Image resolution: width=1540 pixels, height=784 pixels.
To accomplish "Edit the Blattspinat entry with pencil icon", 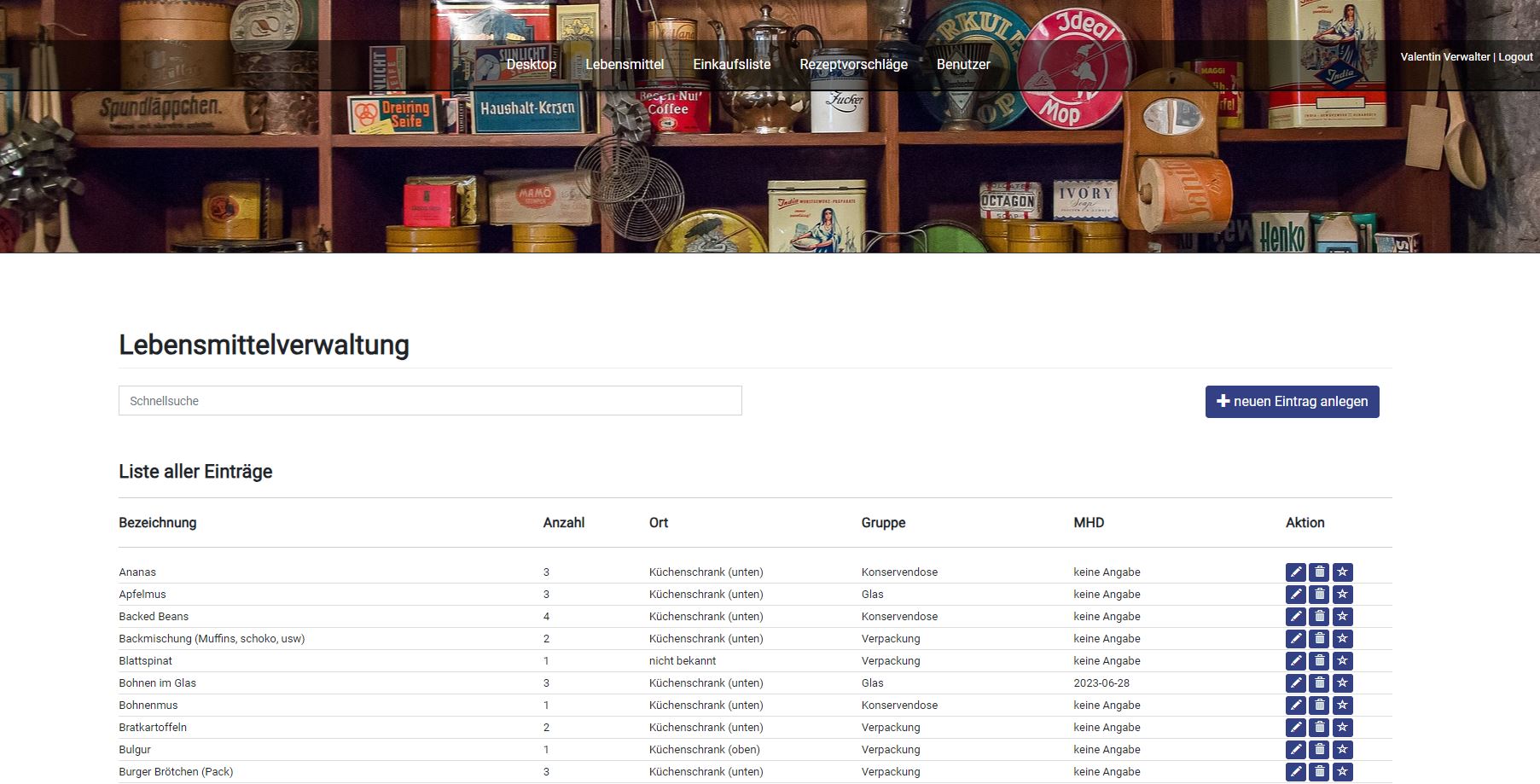I will point(1295,660).
